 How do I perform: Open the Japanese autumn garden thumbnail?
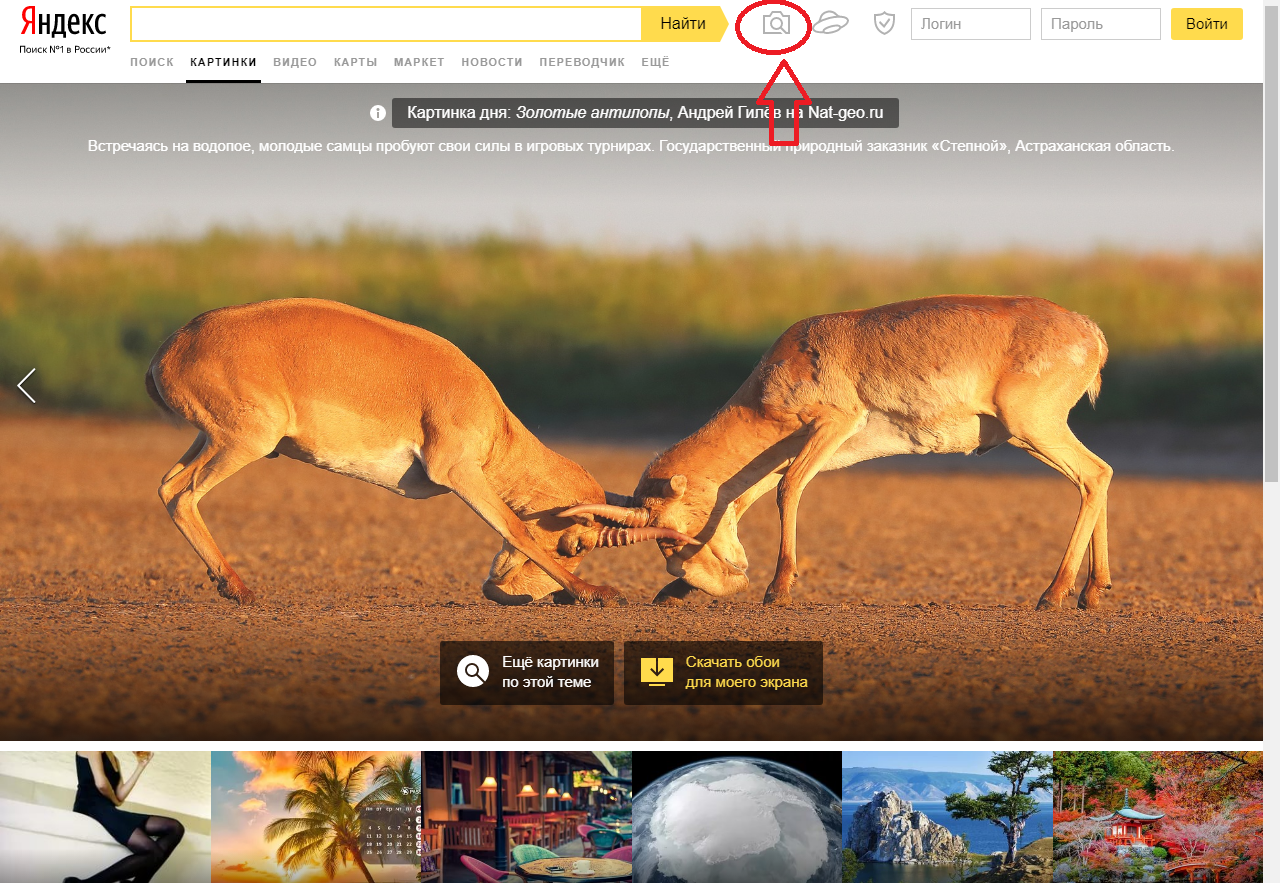(1158, 817)
